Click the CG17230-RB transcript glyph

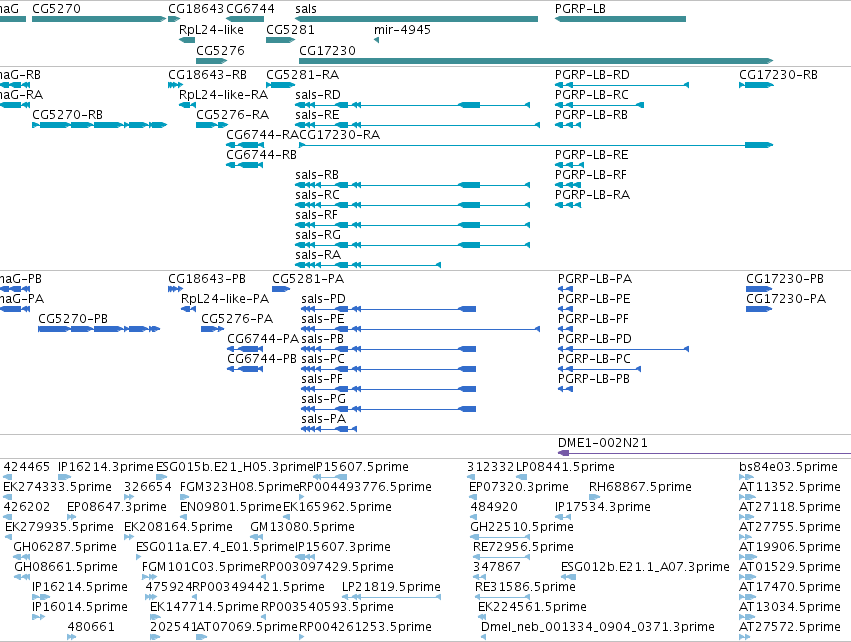[x=757, y=85]
